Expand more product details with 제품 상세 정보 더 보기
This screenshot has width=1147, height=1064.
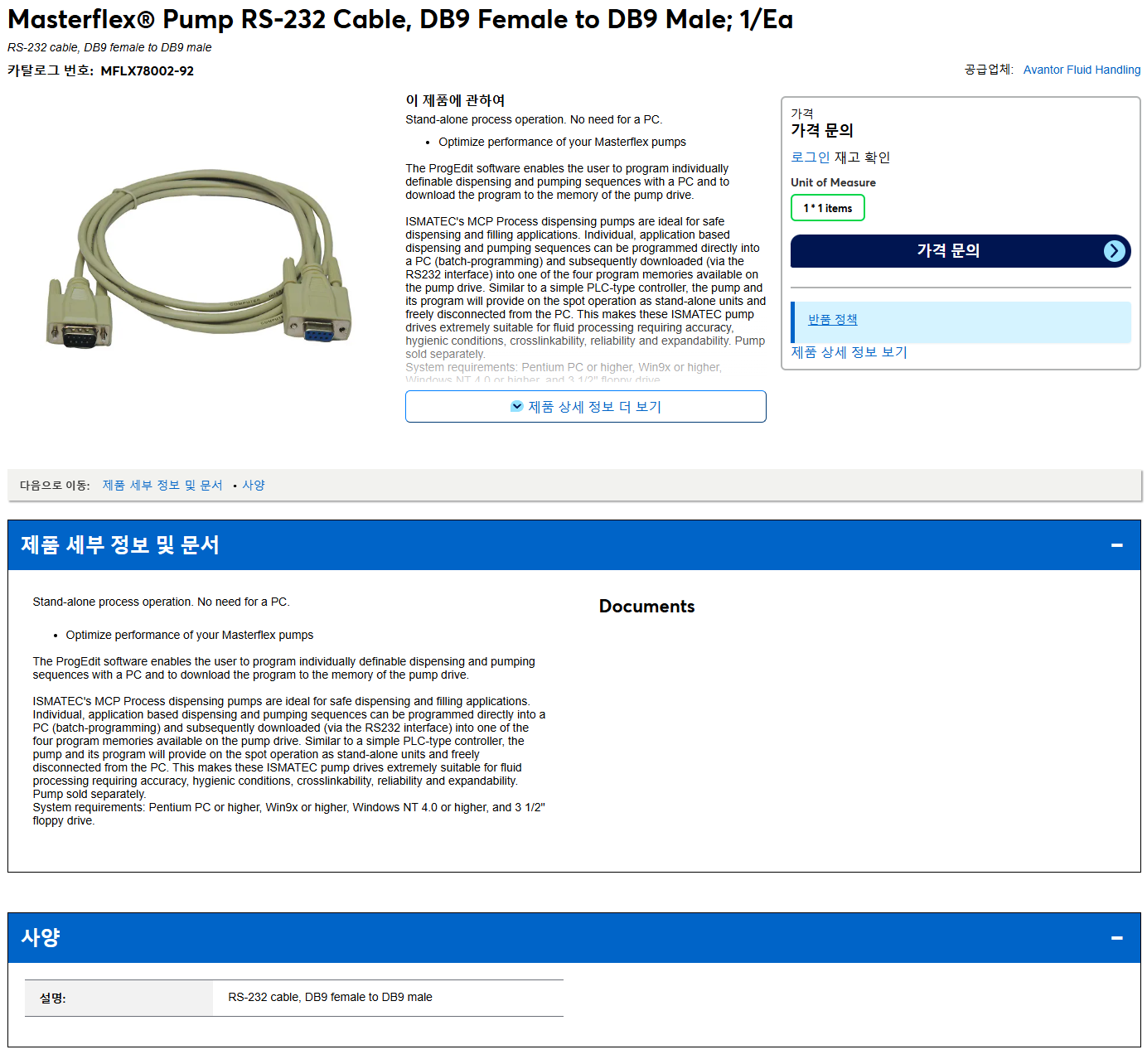coord(586,406)
